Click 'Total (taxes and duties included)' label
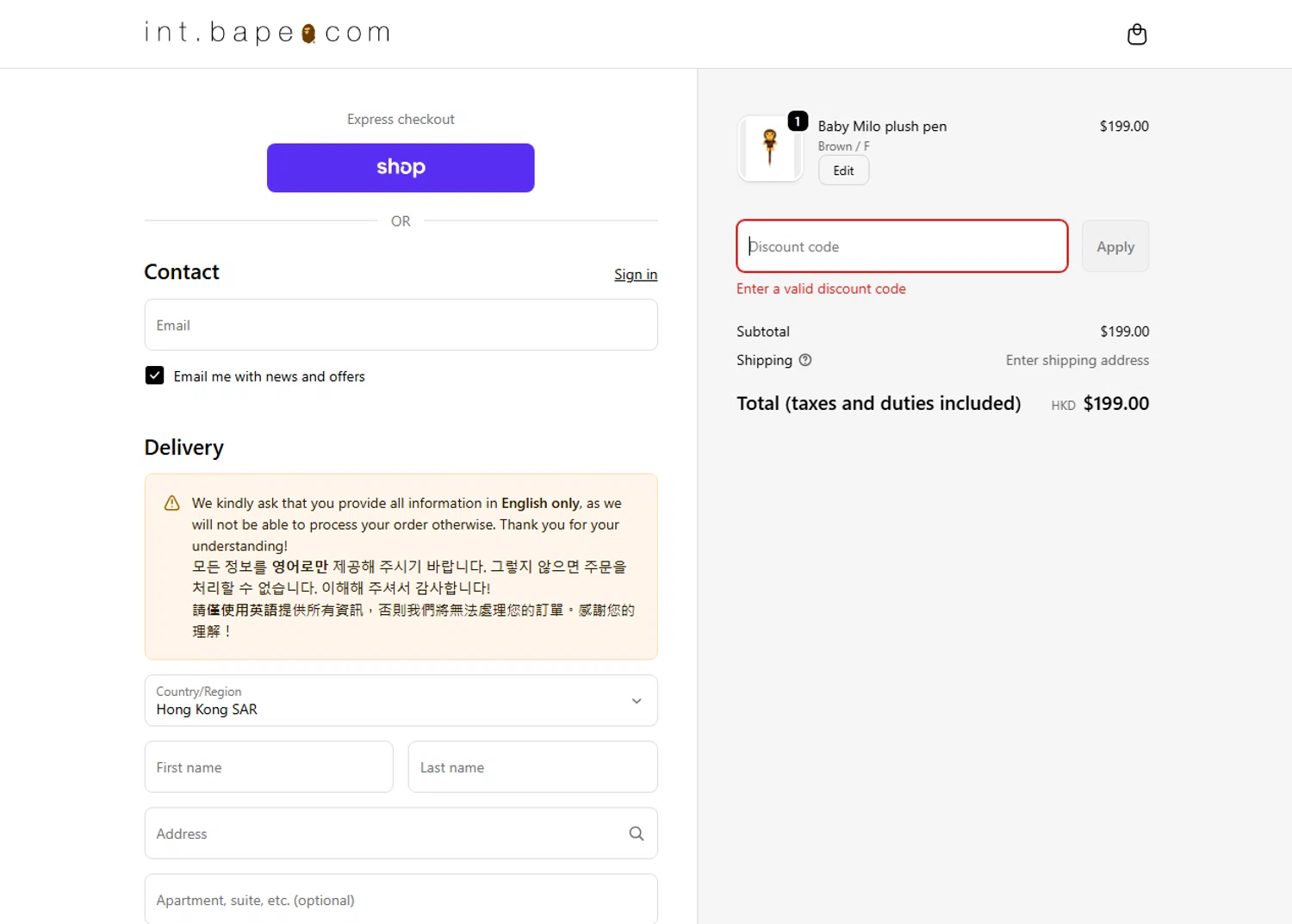This screenshot has height=924, width=1292. pos(879,404)
